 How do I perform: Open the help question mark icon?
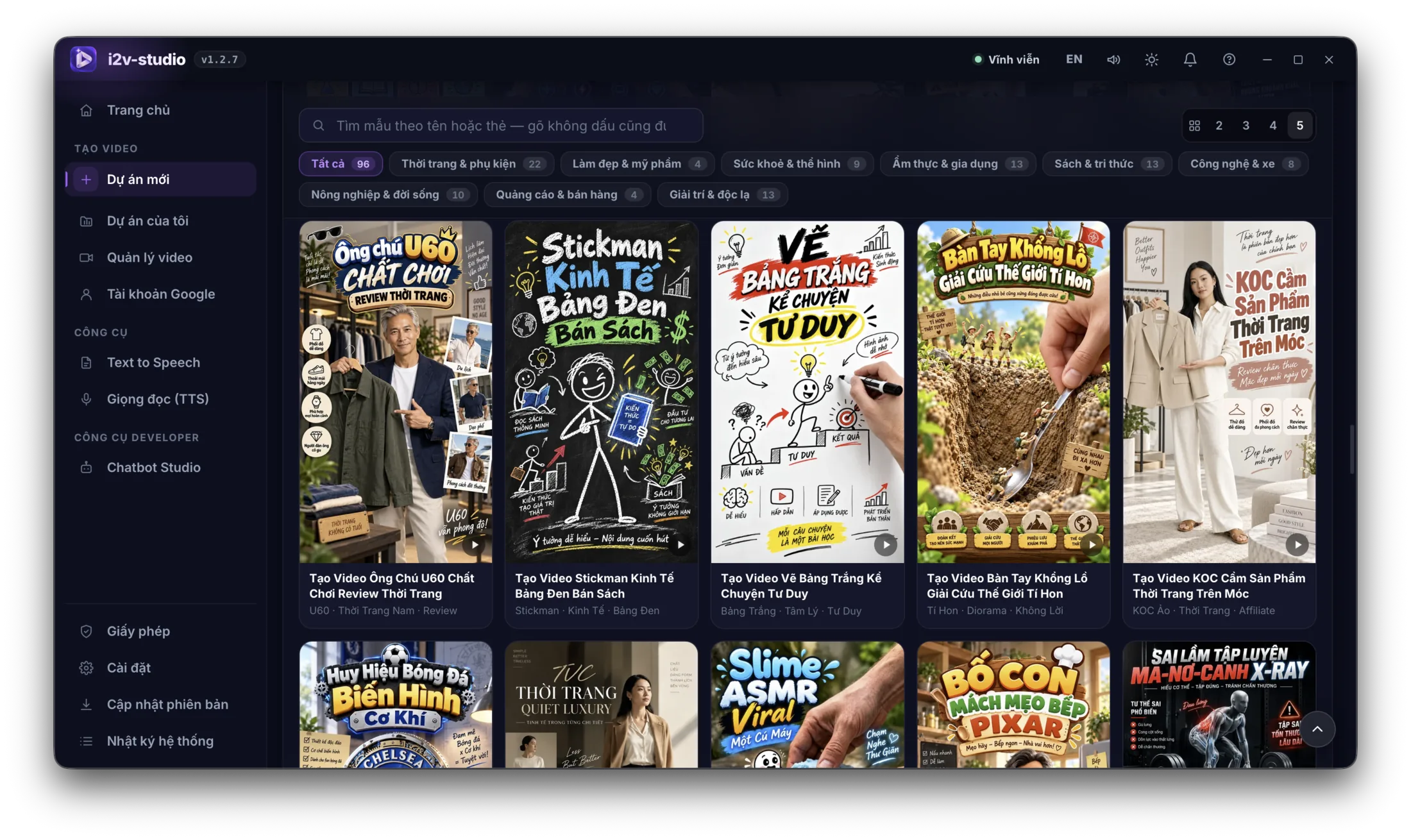tap(1229, 60)
